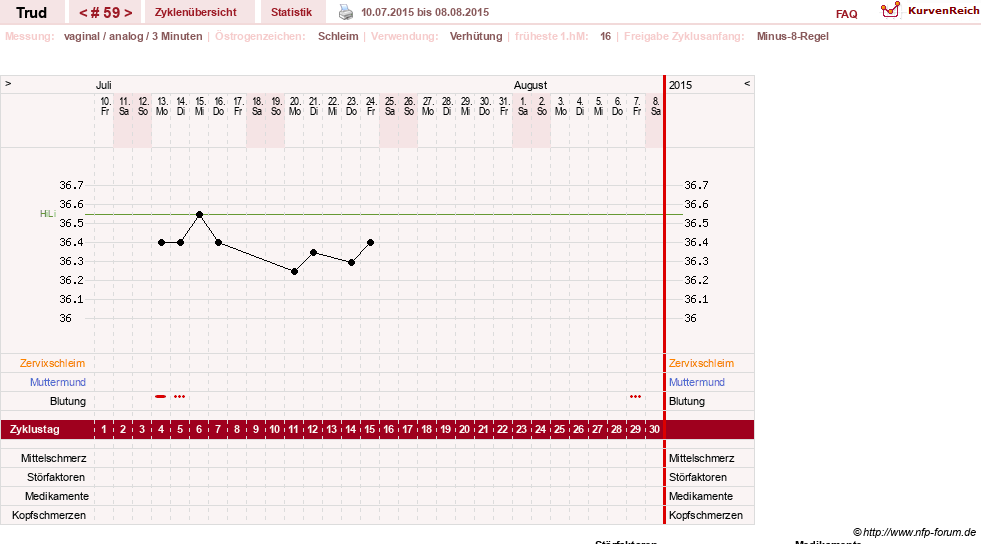
Task: Open the FAQ link
Action: click(846, 14)
